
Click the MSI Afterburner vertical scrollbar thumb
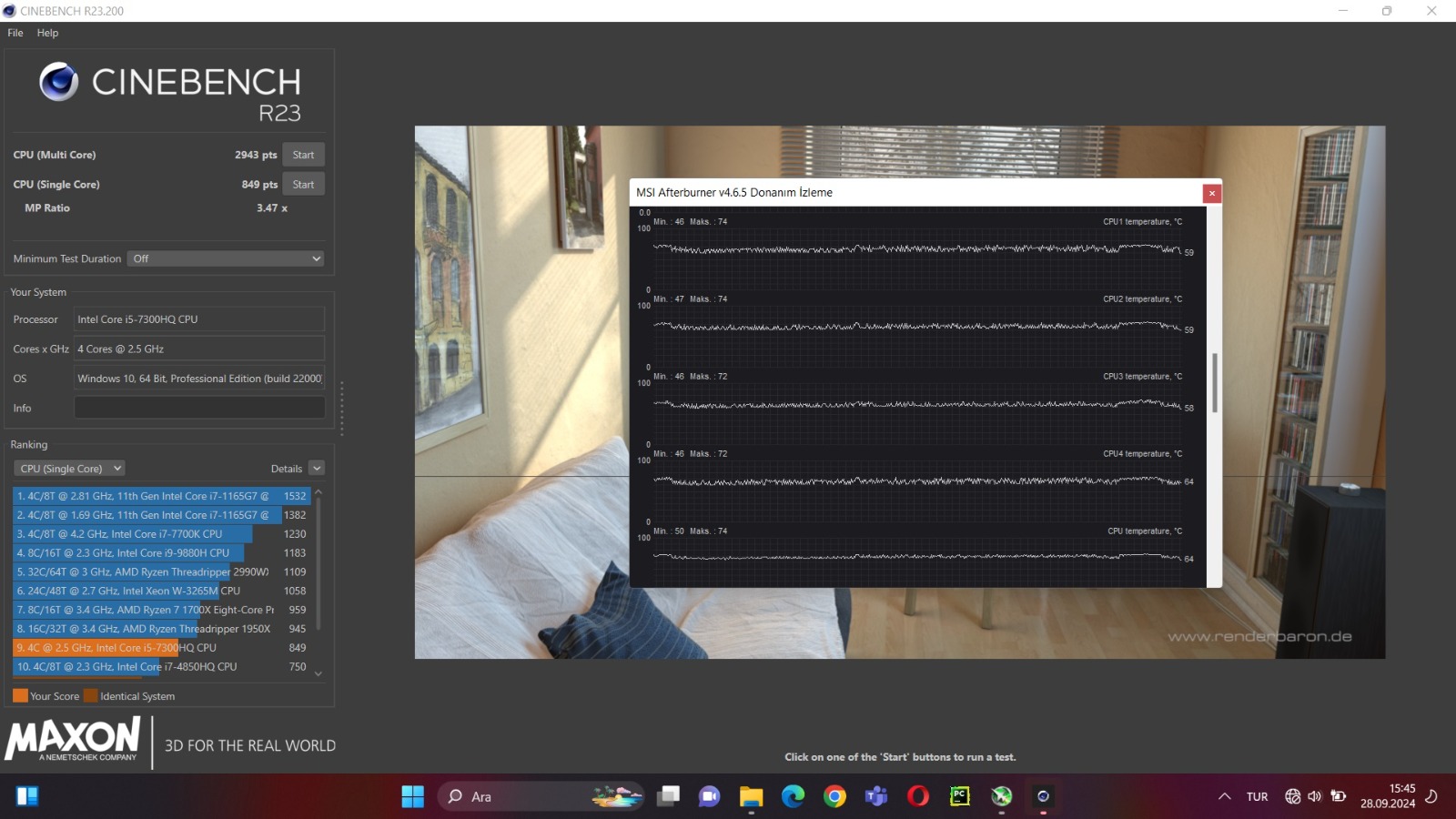click(x=1215, y=383)
